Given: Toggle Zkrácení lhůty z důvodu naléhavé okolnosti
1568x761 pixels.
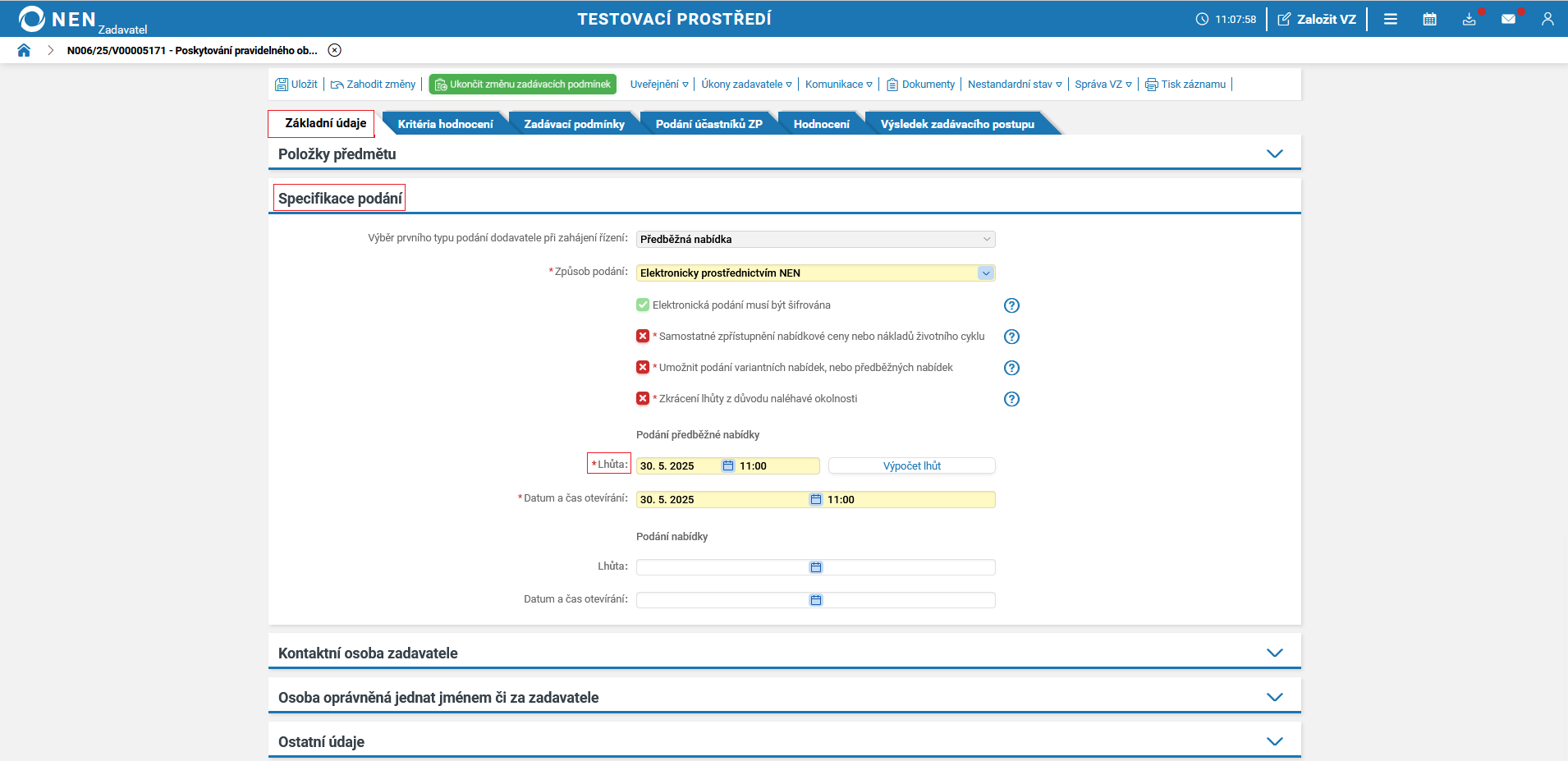Looking at the screenshot, I should point(643,398).
